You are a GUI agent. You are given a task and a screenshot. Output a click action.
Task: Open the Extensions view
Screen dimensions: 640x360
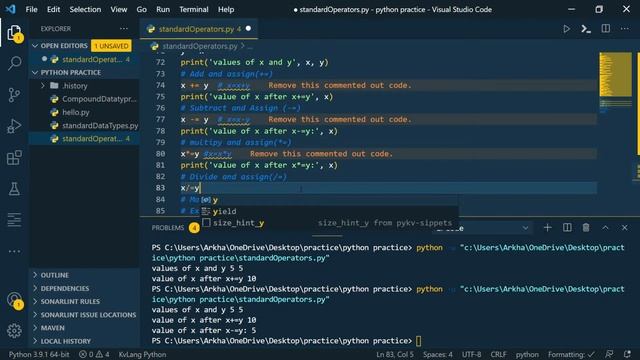[x=14, y=158]
